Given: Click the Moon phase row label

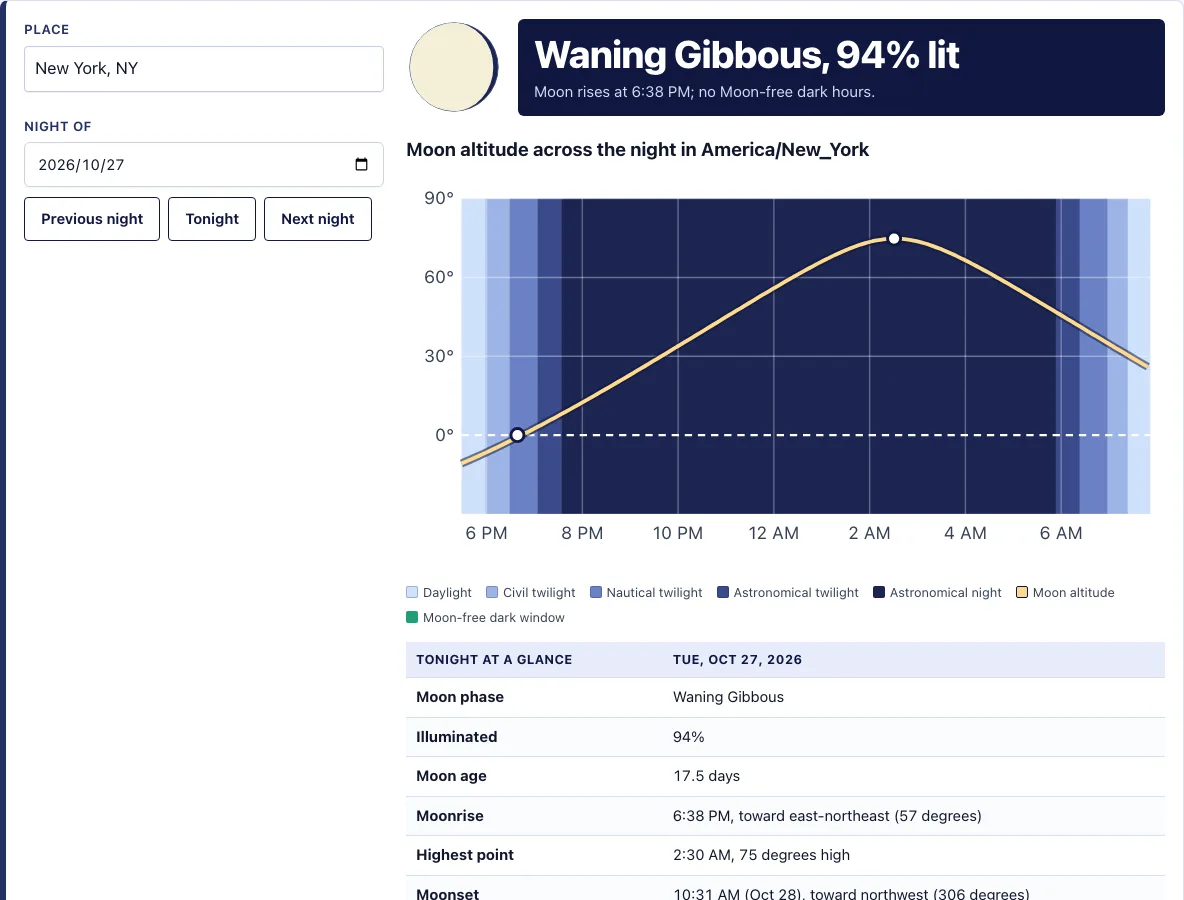Looking at the screenshot, I should click(460, 697).
